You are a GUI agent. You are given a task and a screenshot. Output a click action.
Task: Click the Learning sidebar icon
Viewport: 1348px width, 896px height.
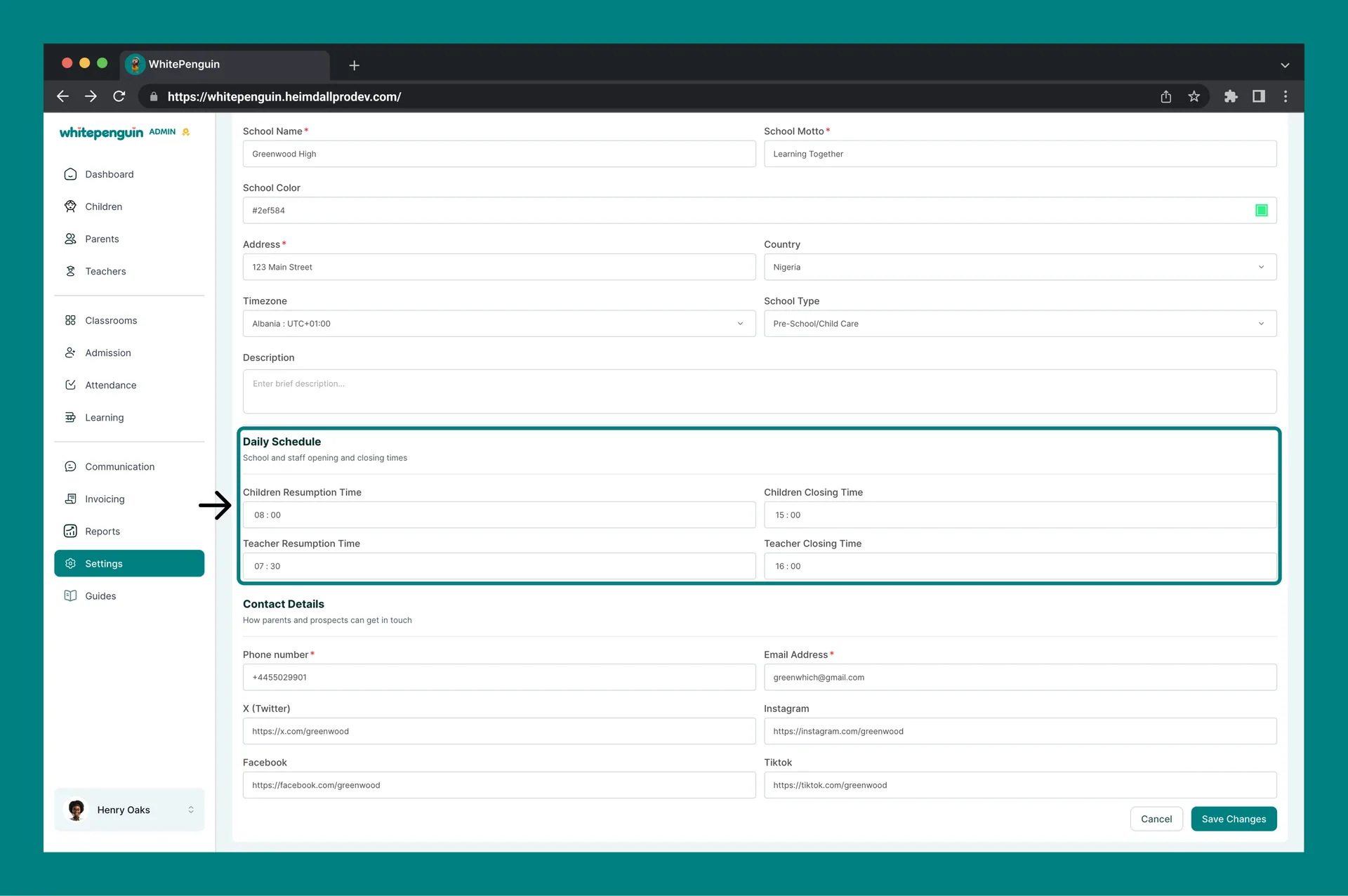70,417
